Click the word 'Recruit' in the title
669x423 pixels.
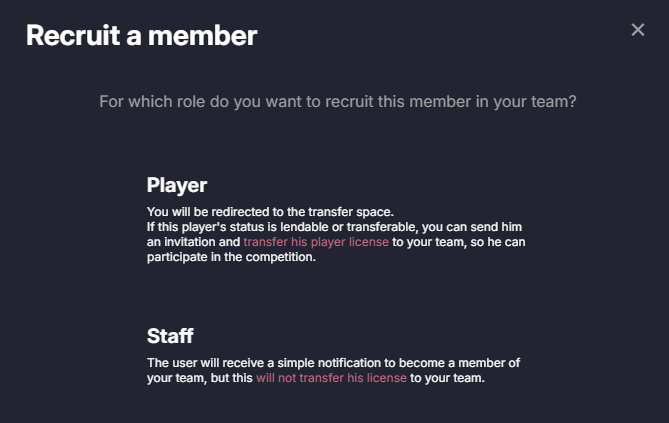pos(67,36)
